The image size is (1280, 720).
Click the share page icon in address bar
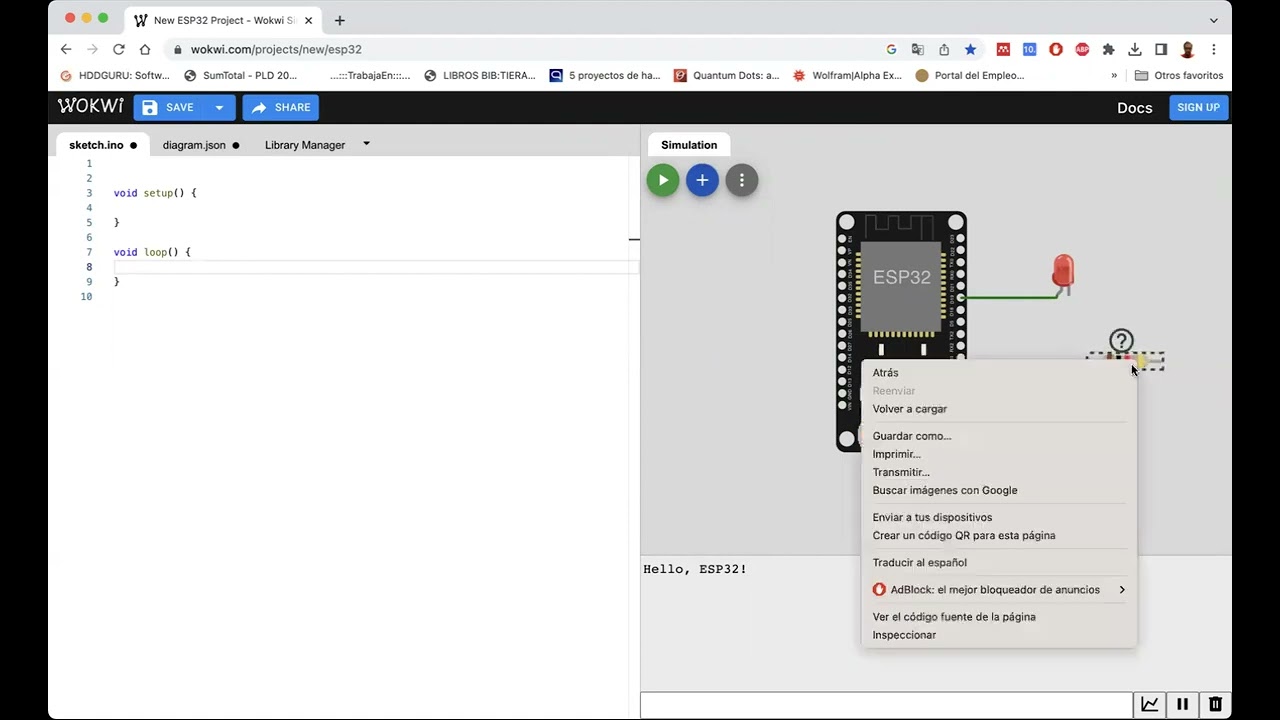click(x=944, y=49)
